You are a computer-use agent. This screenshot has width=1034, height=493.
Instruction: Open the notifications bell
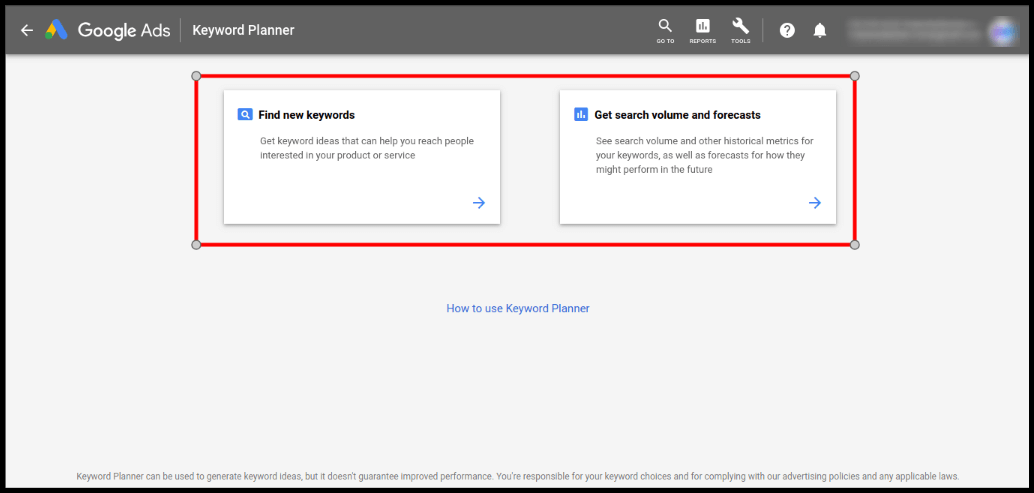[x=820, y=30]
